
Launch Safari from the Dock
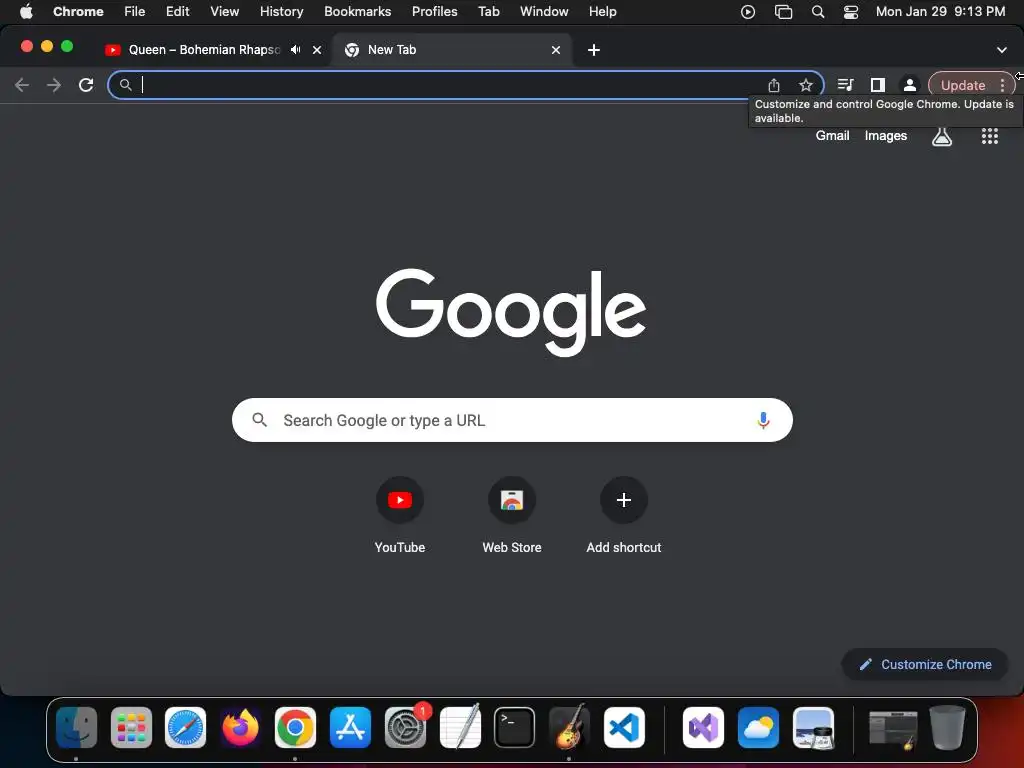coord(185,727)
